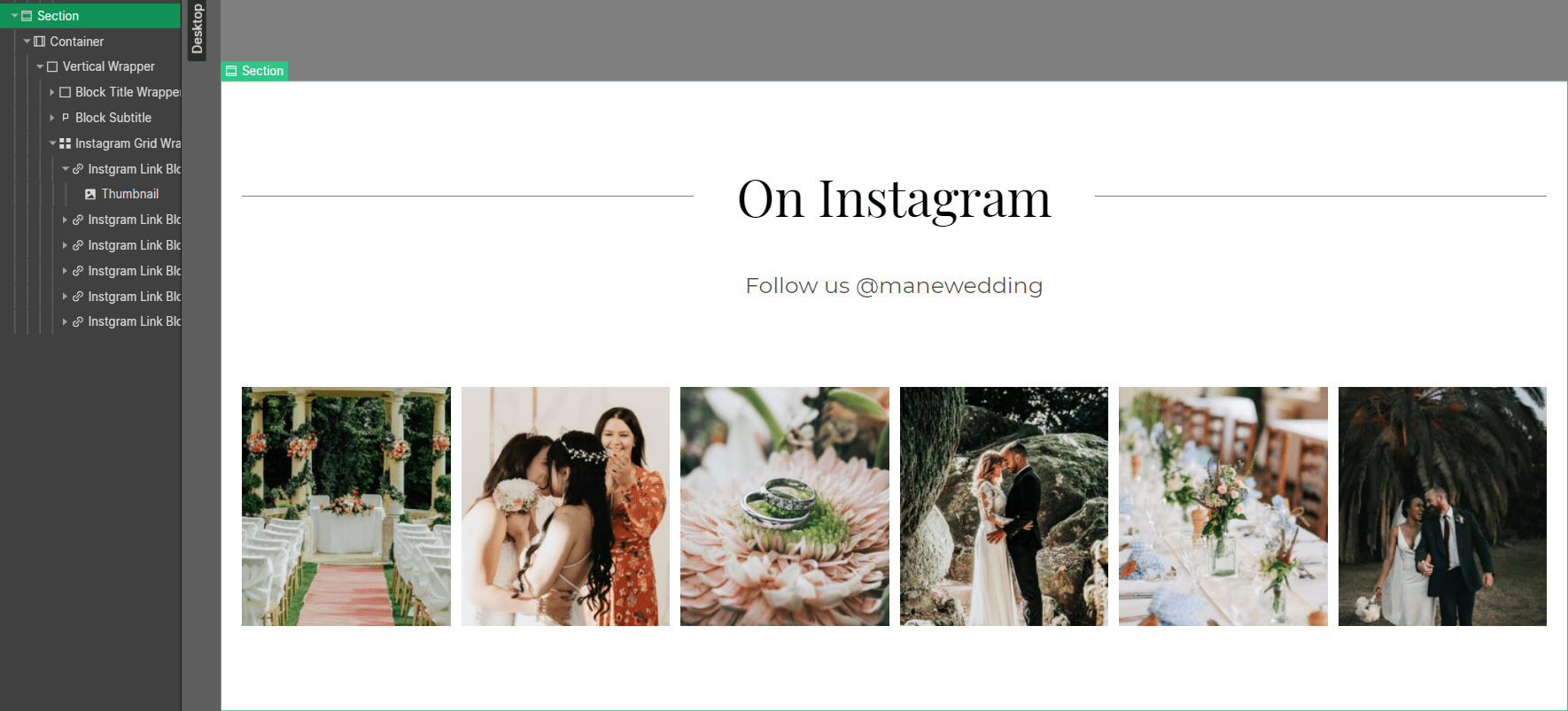Image resolution: width=1568 pixels, height=711 pixels.
Task: Collapse the Container tree node
Action: pyautogui.click(x=27, y=42)
